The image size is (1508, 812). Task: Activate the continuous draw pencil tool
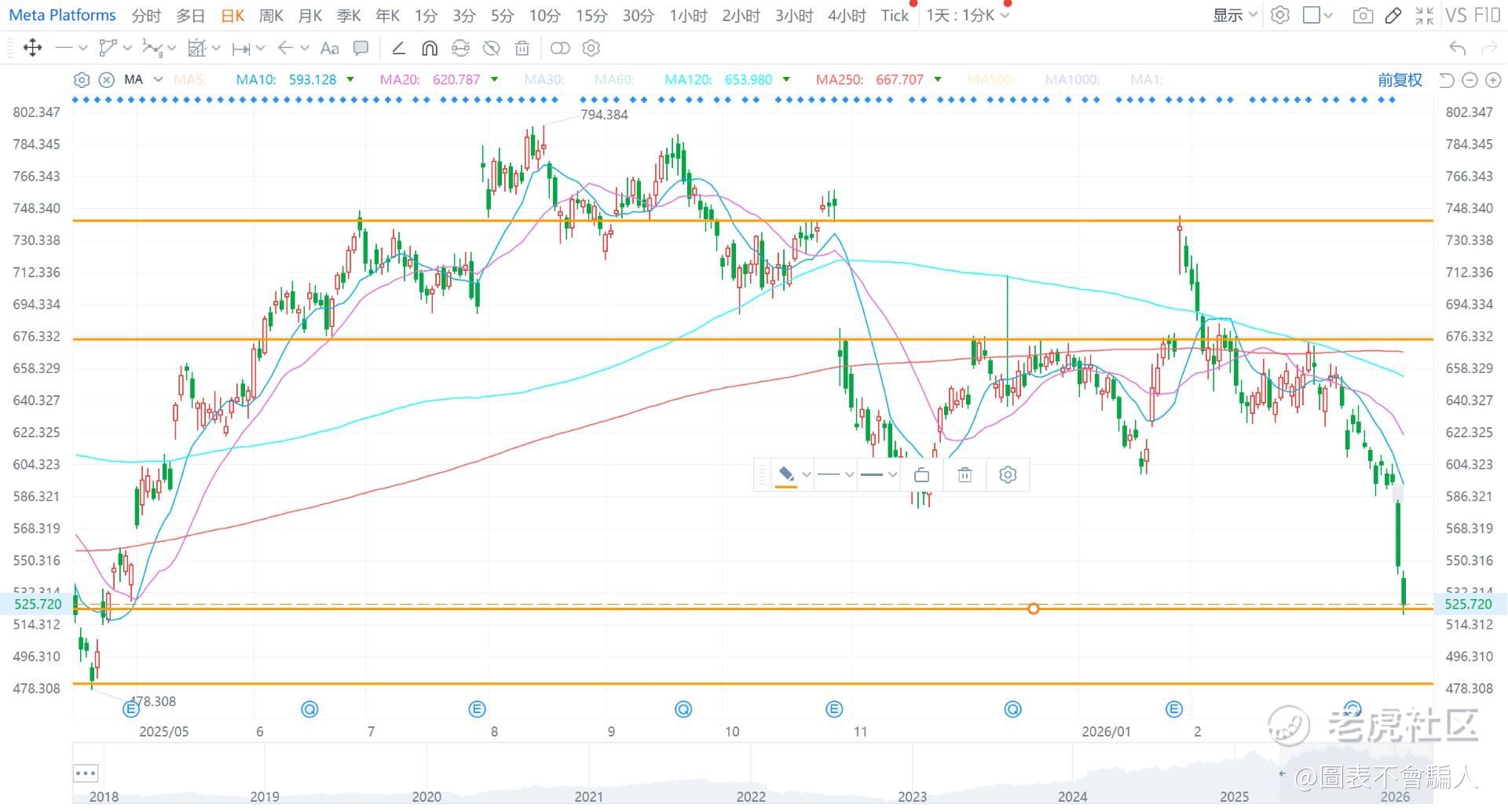pos(398,48)
